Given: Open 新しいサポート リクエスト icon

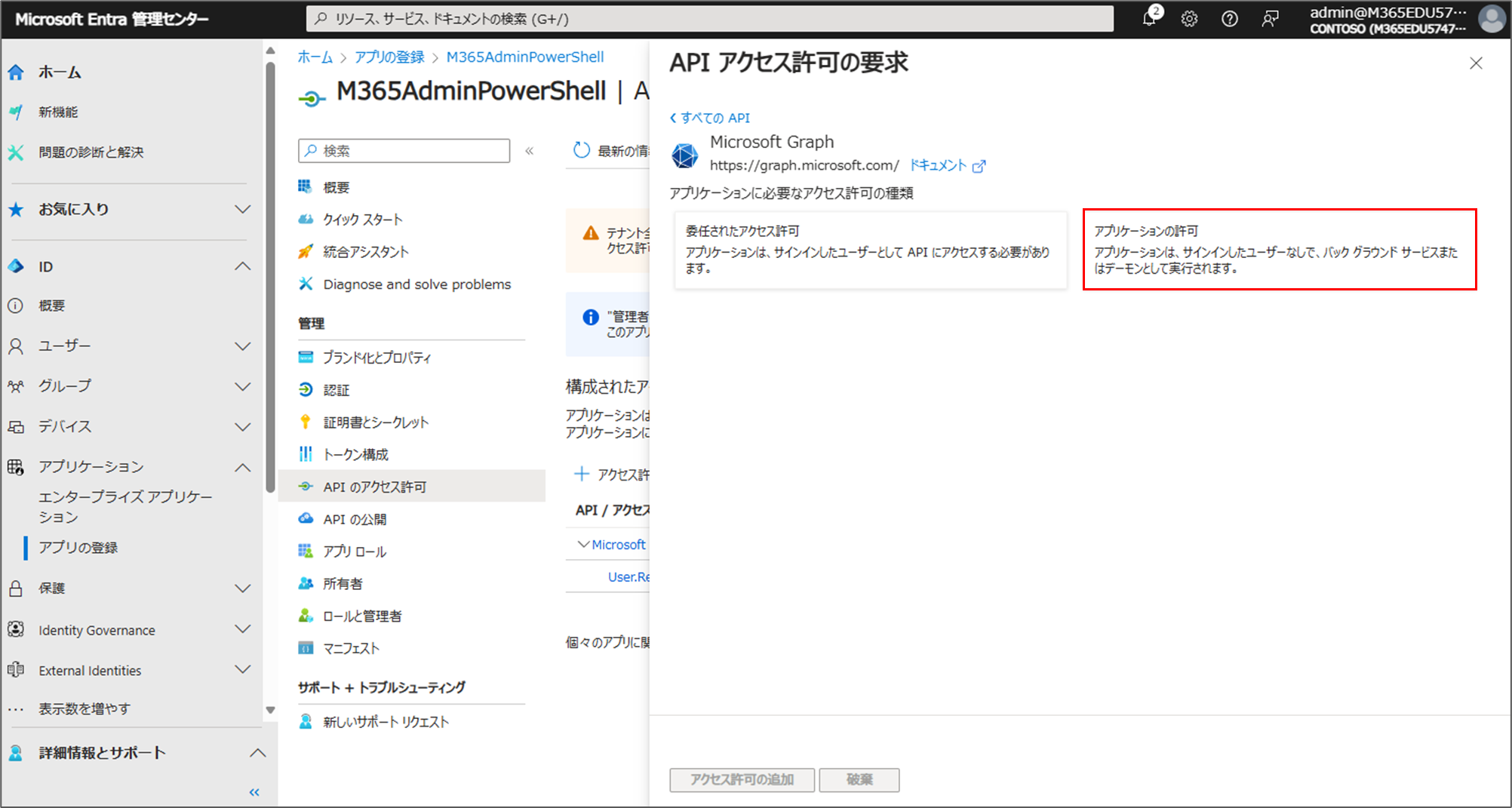Looking at the screenshot, I should [305, 722].
